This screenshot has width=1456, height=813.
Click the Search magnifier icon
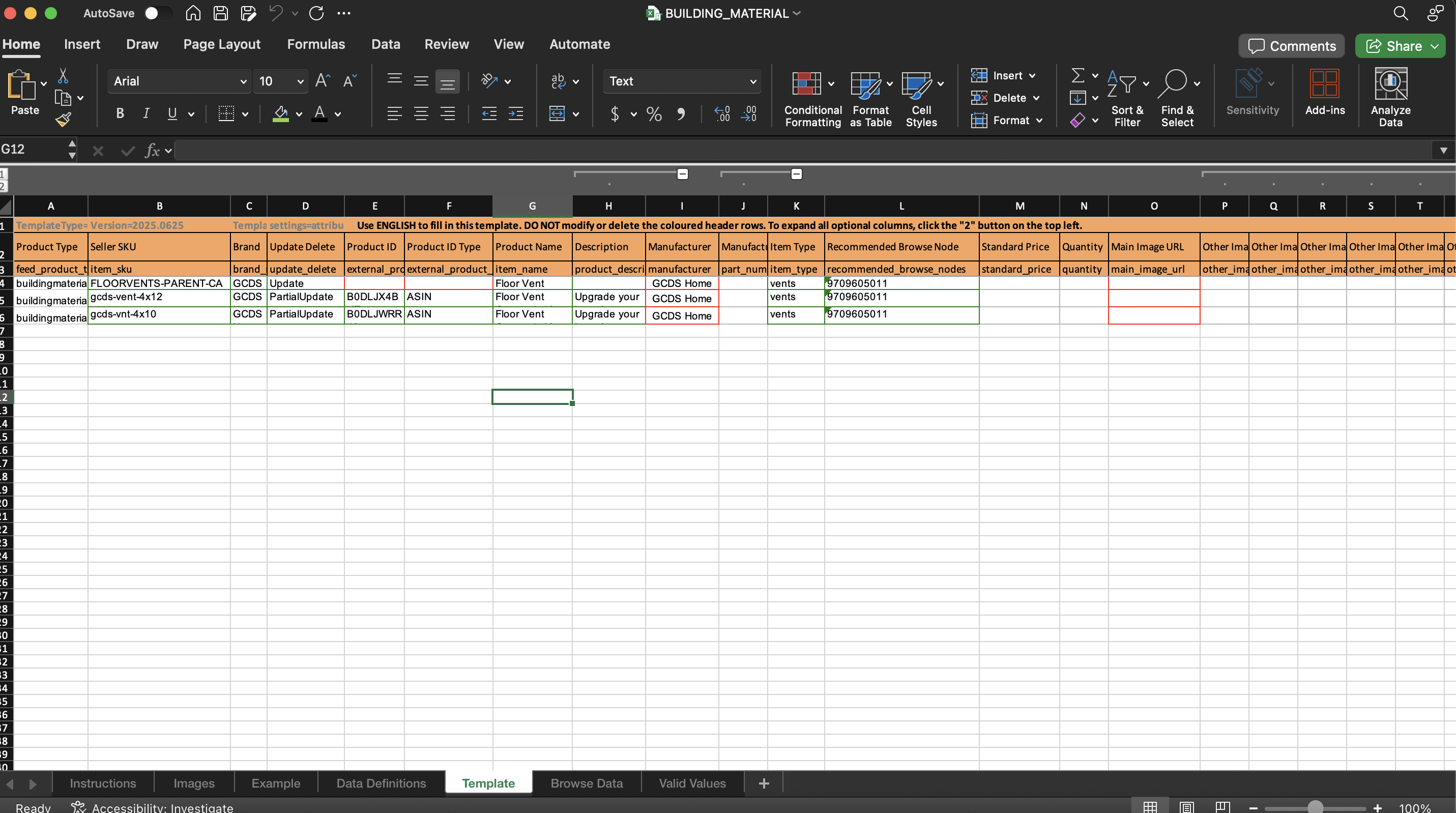(x=1401, y=13)
